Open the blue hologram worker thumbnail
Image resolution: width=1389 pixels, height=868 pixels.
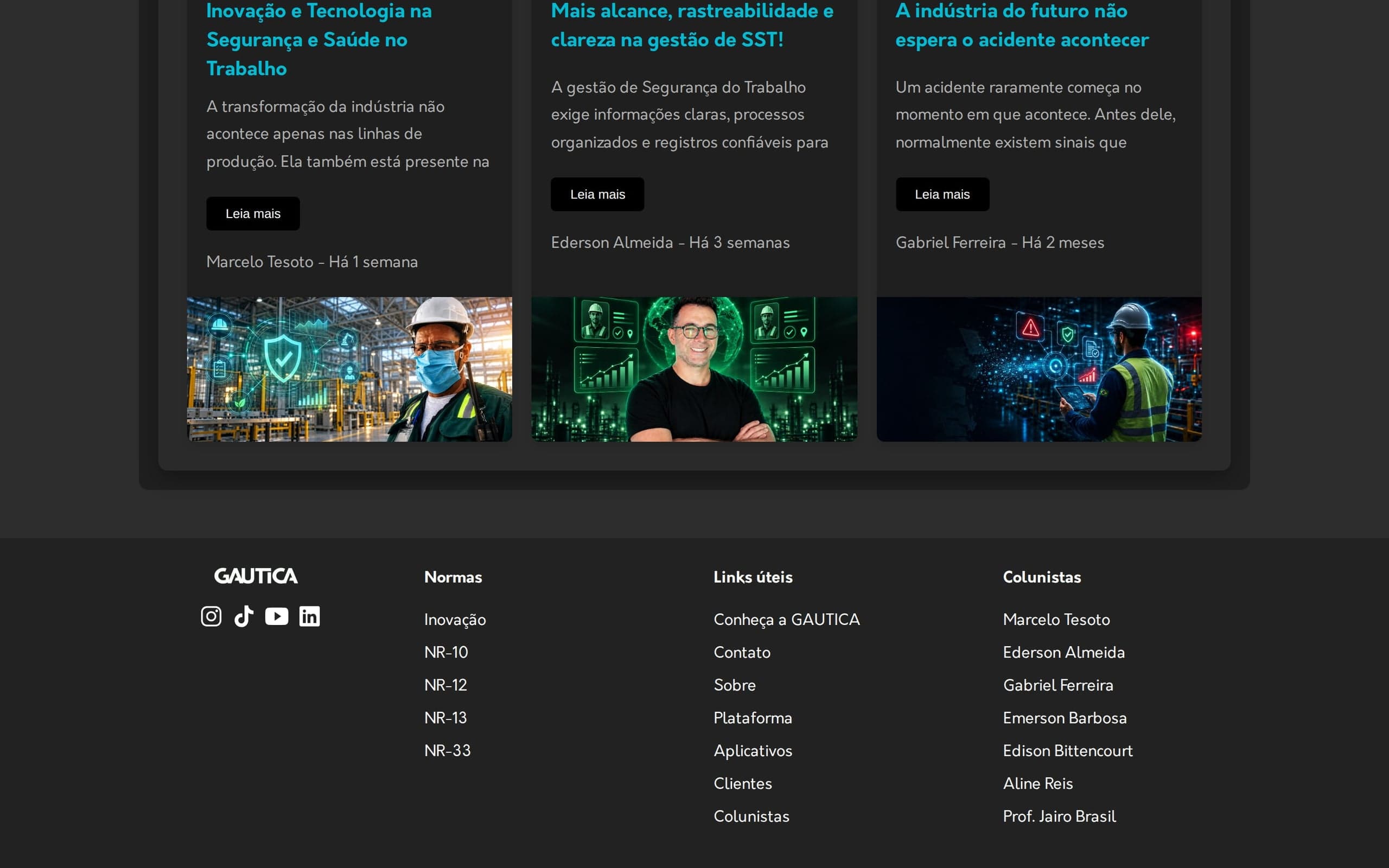[x=1039, y=369]
